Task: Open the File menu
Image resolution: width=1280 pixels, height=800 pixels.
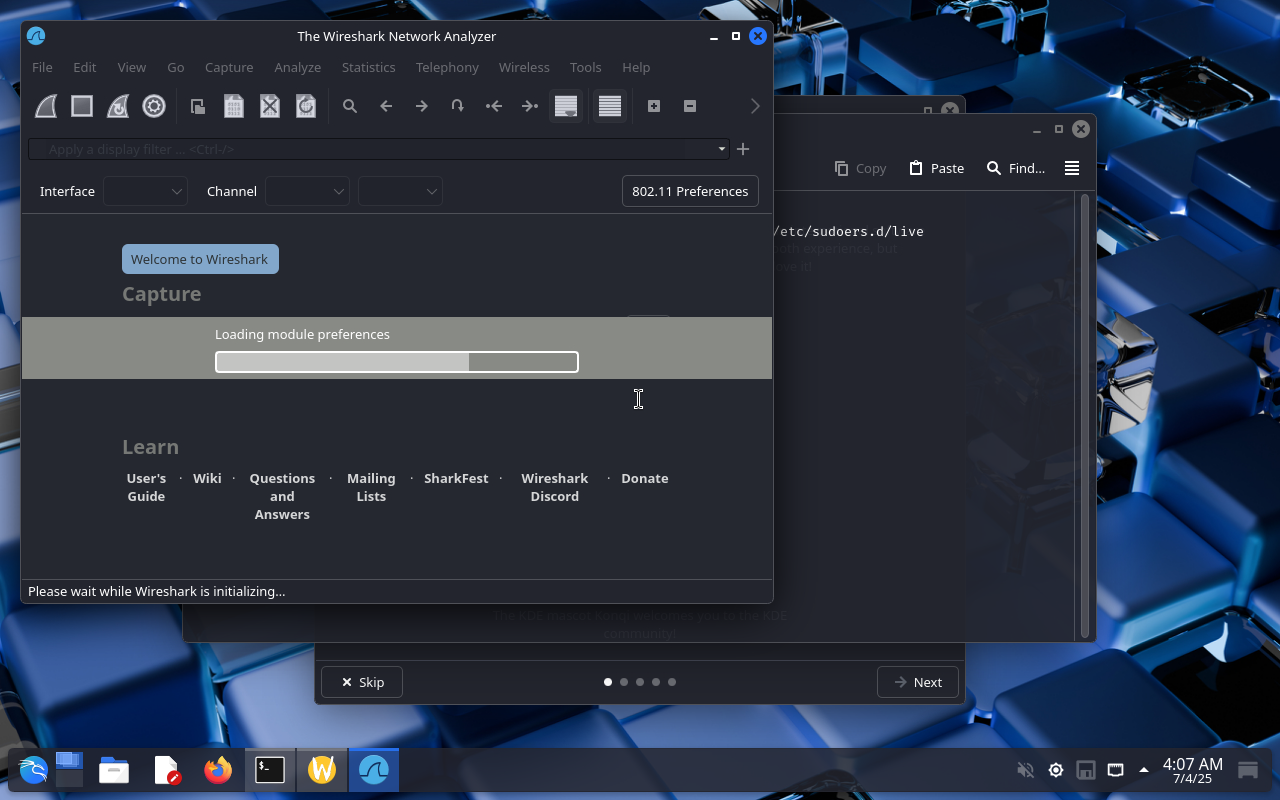Action: click(42, 67)
